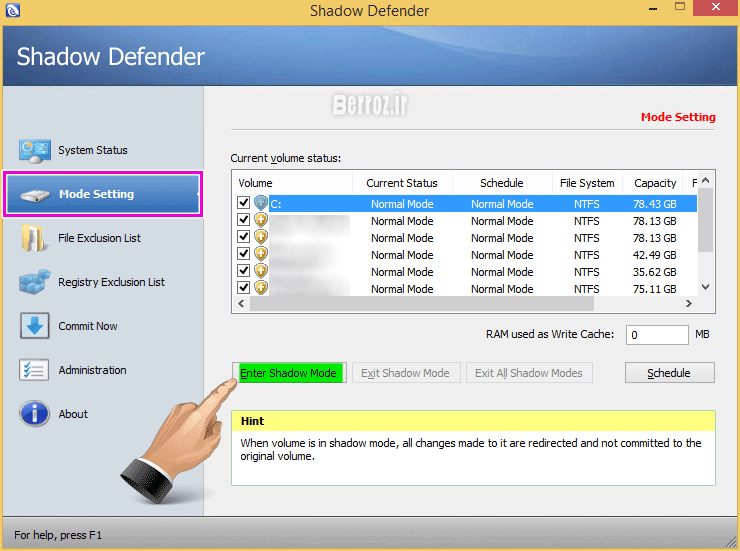Minimize the Shadow Defender window
This screenshot has height=551, width=740.
click(x=653, y=8)
